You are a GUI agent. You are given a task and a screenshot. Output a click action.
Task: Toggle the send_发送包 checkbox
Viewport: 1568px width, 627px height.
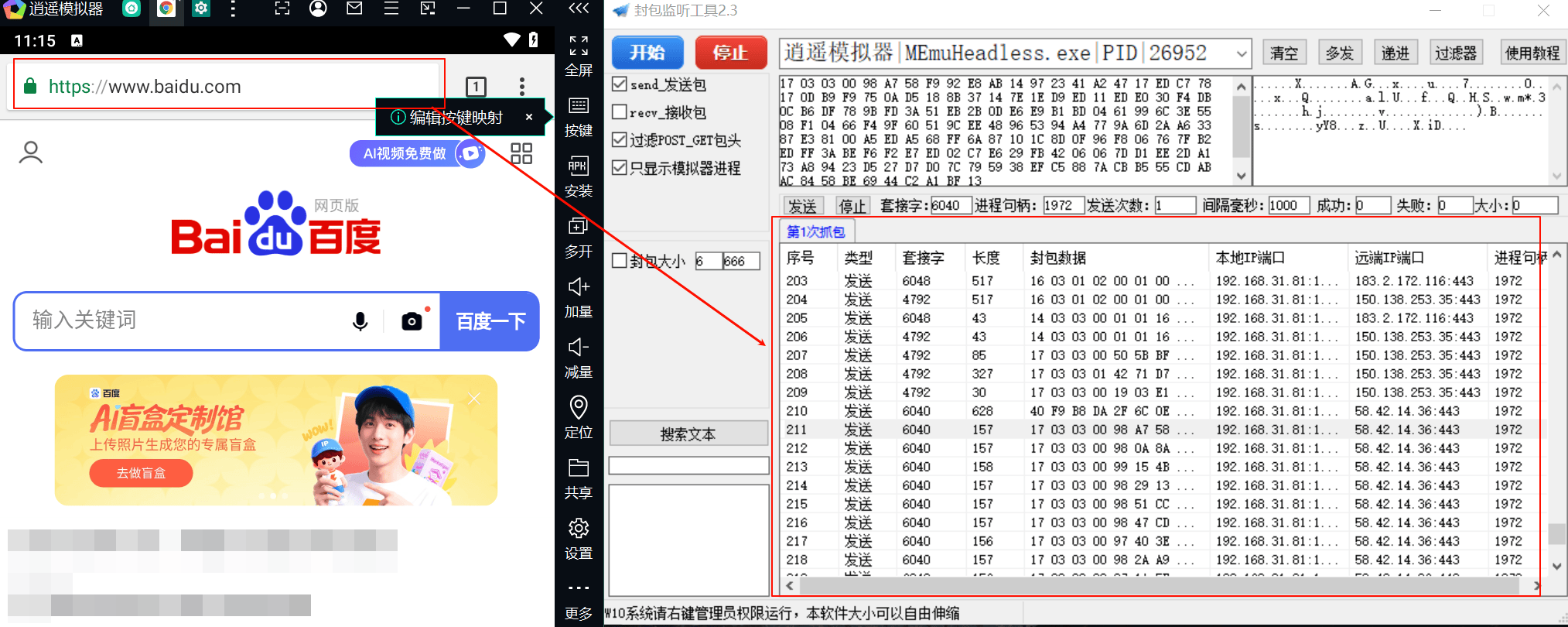(x=620, y=84)
